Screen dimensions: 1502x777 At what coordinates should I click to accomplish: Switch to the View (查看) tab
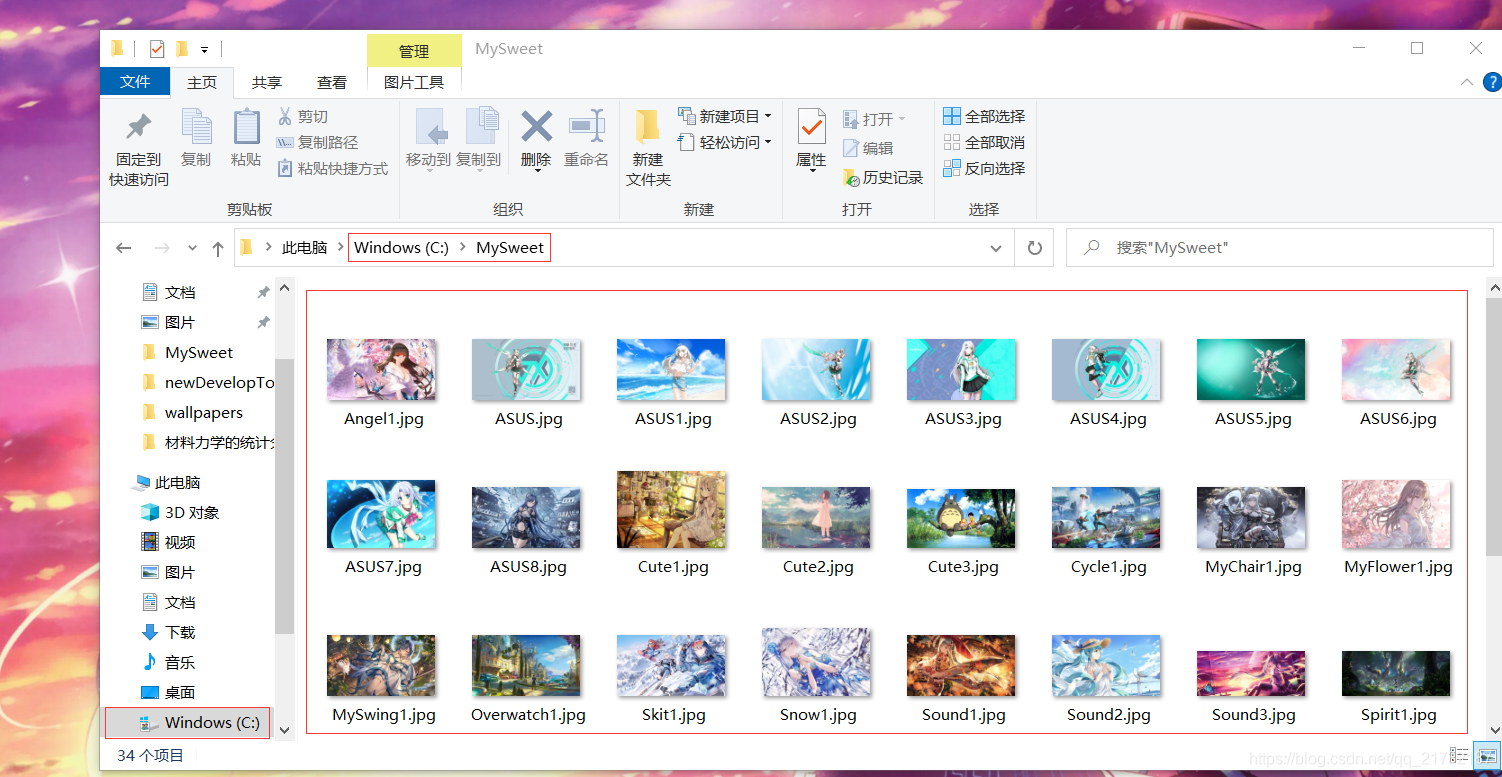332,83
